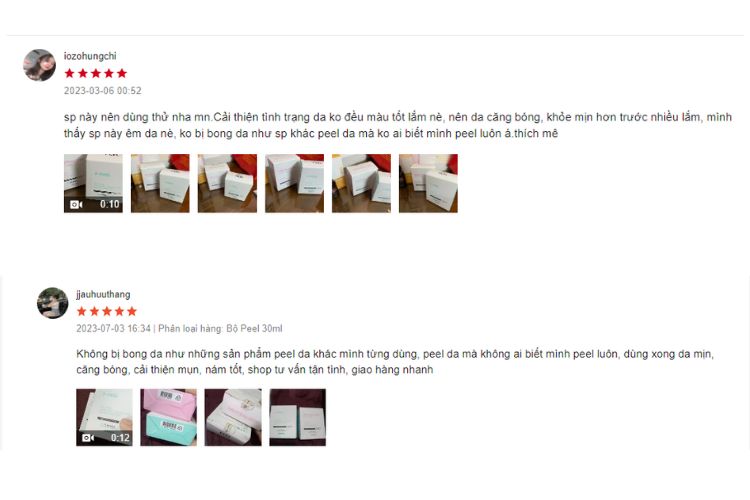Play the 0:12 review video
Screen dimensions: 750x500
coord(104,417)
